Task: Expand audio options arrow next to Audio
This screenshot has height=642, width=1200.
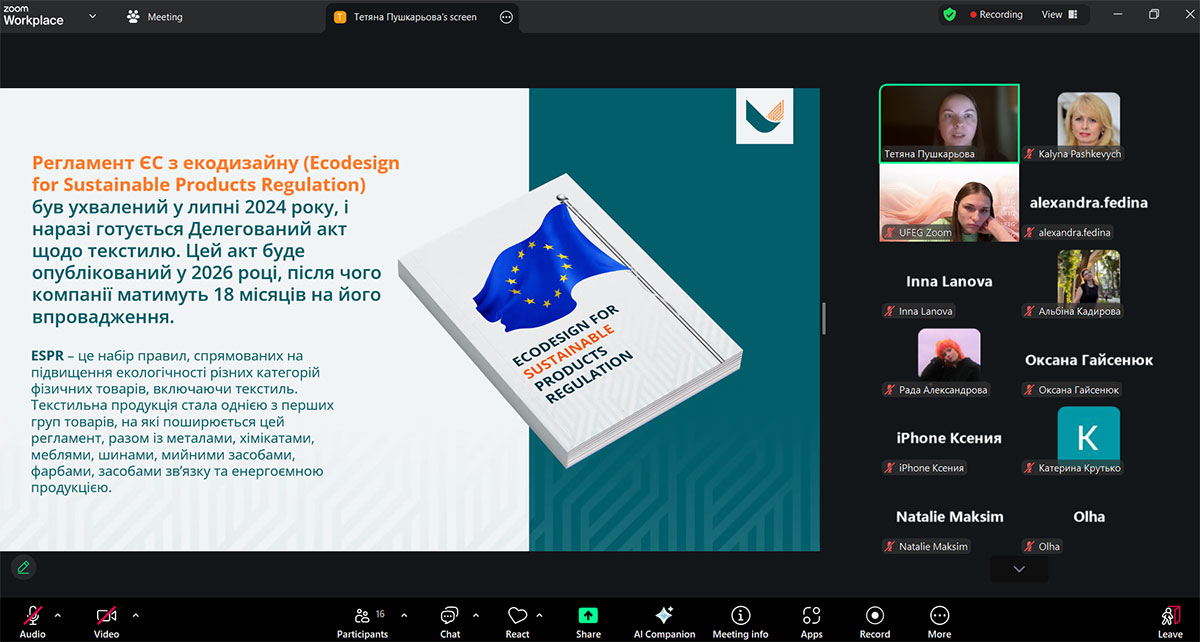Action: 57,615
